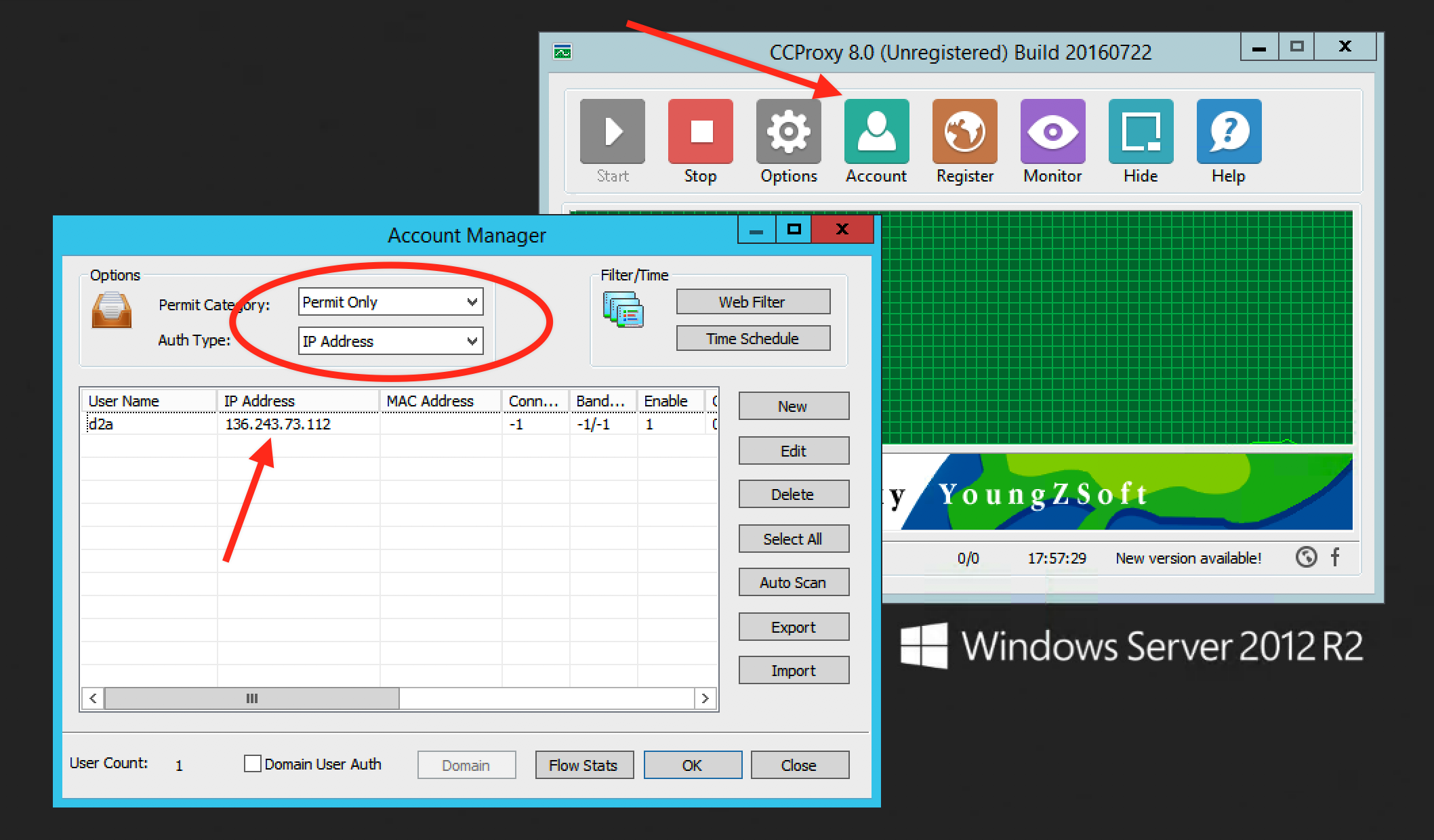Image resolution: width=1434 pixels, height=840 pixels.
Task: Close the CCProxy window
Action: pyautogui.click(x=1345, y=47)
